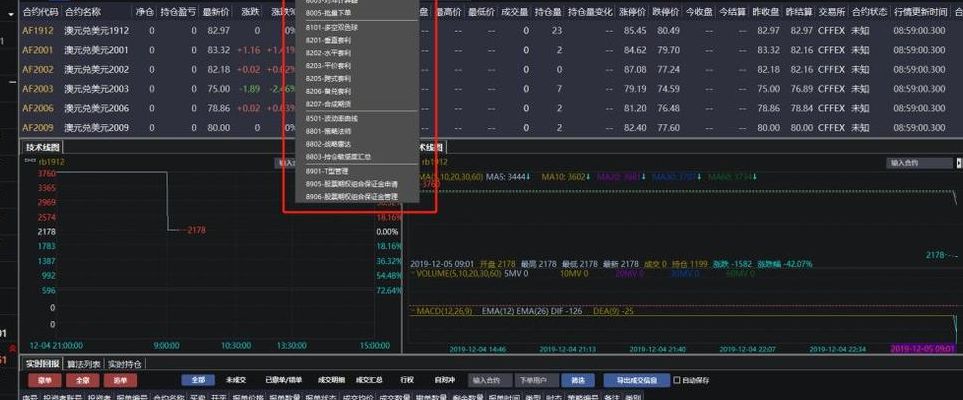The image size is (963, 400).
Task: Switch to the 实时回报 tab
Action: [42, 364]
